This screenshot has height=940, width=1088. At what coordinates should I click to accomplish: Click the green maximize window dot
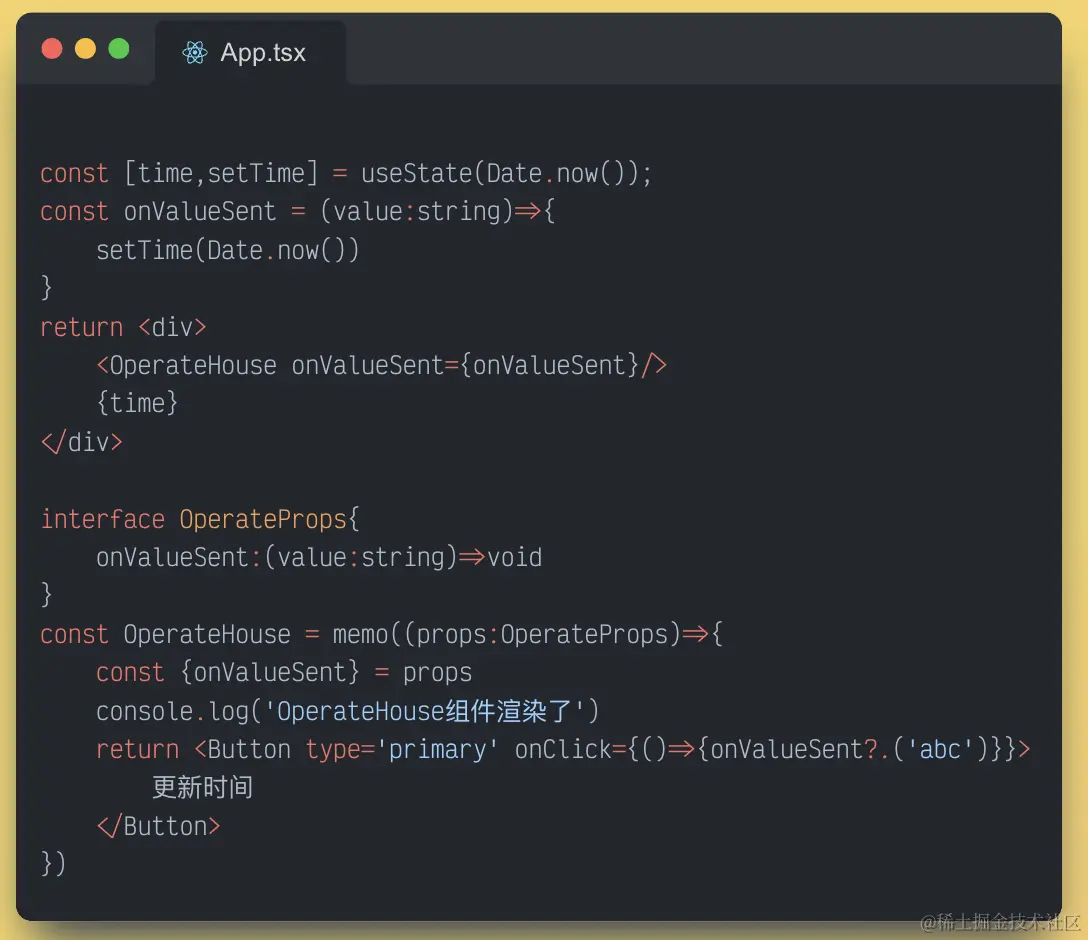[119, 49]
